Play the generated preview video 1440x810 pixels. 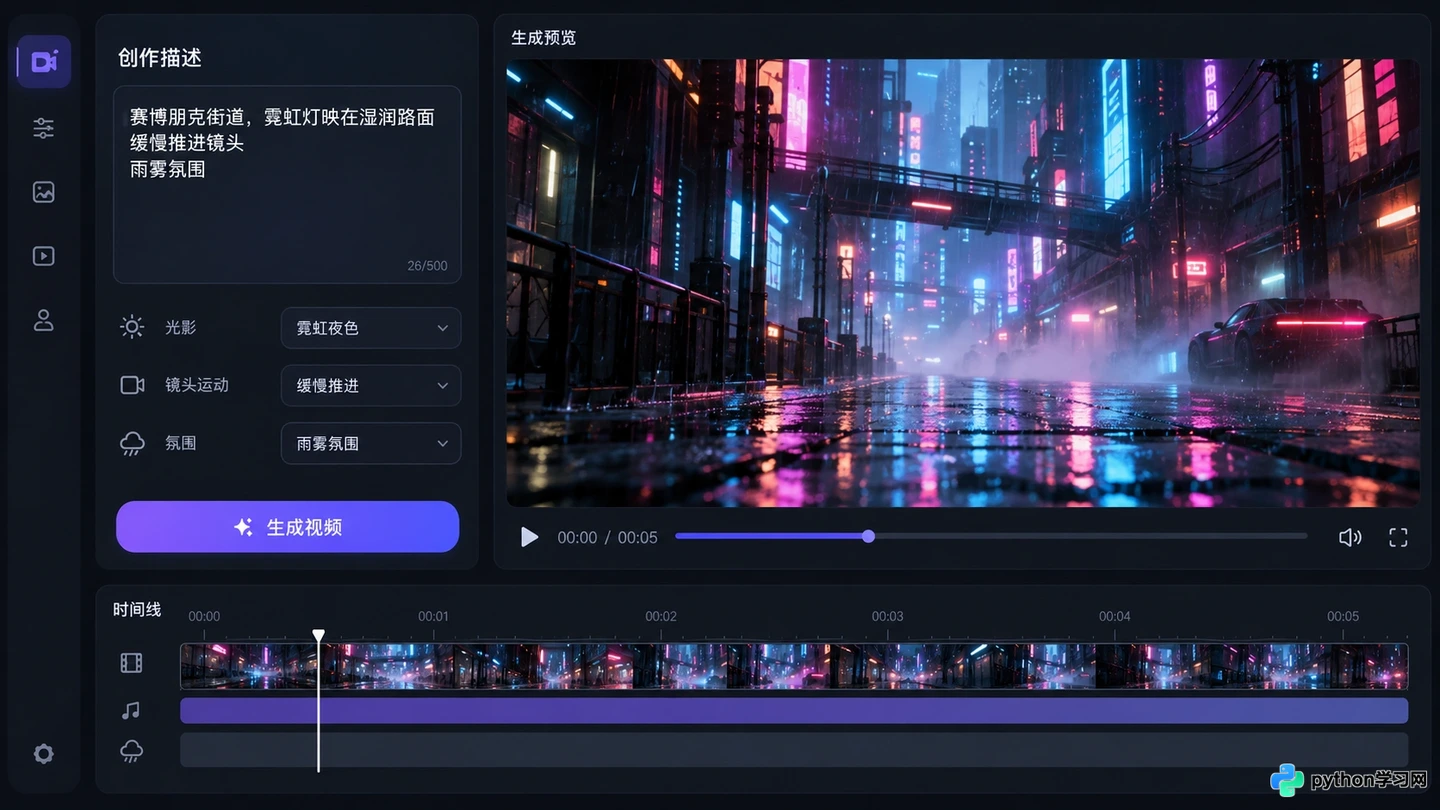529,538
